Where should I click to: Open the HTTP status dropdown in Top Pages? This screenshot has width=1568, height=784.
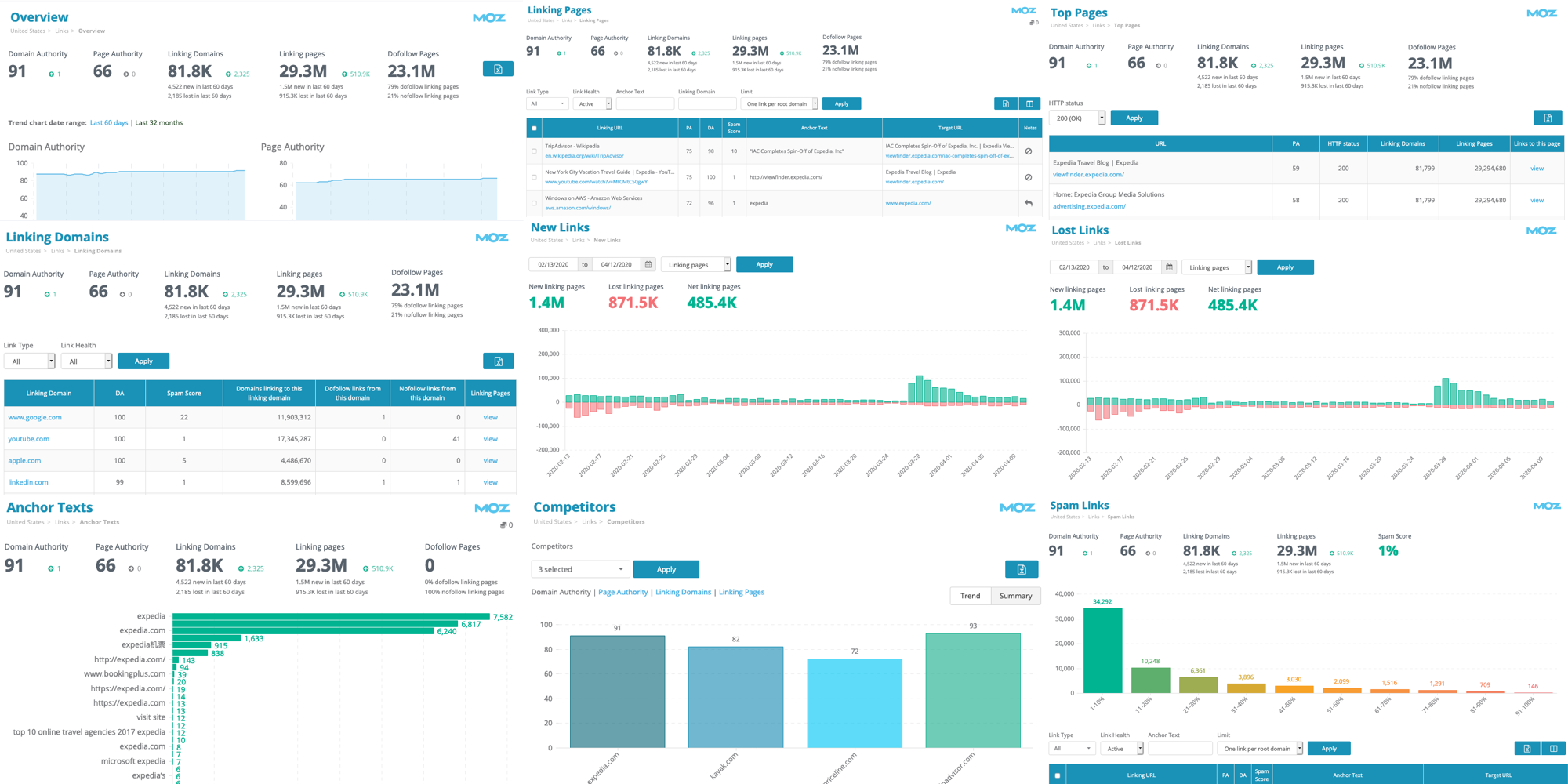coord(1076,117)
